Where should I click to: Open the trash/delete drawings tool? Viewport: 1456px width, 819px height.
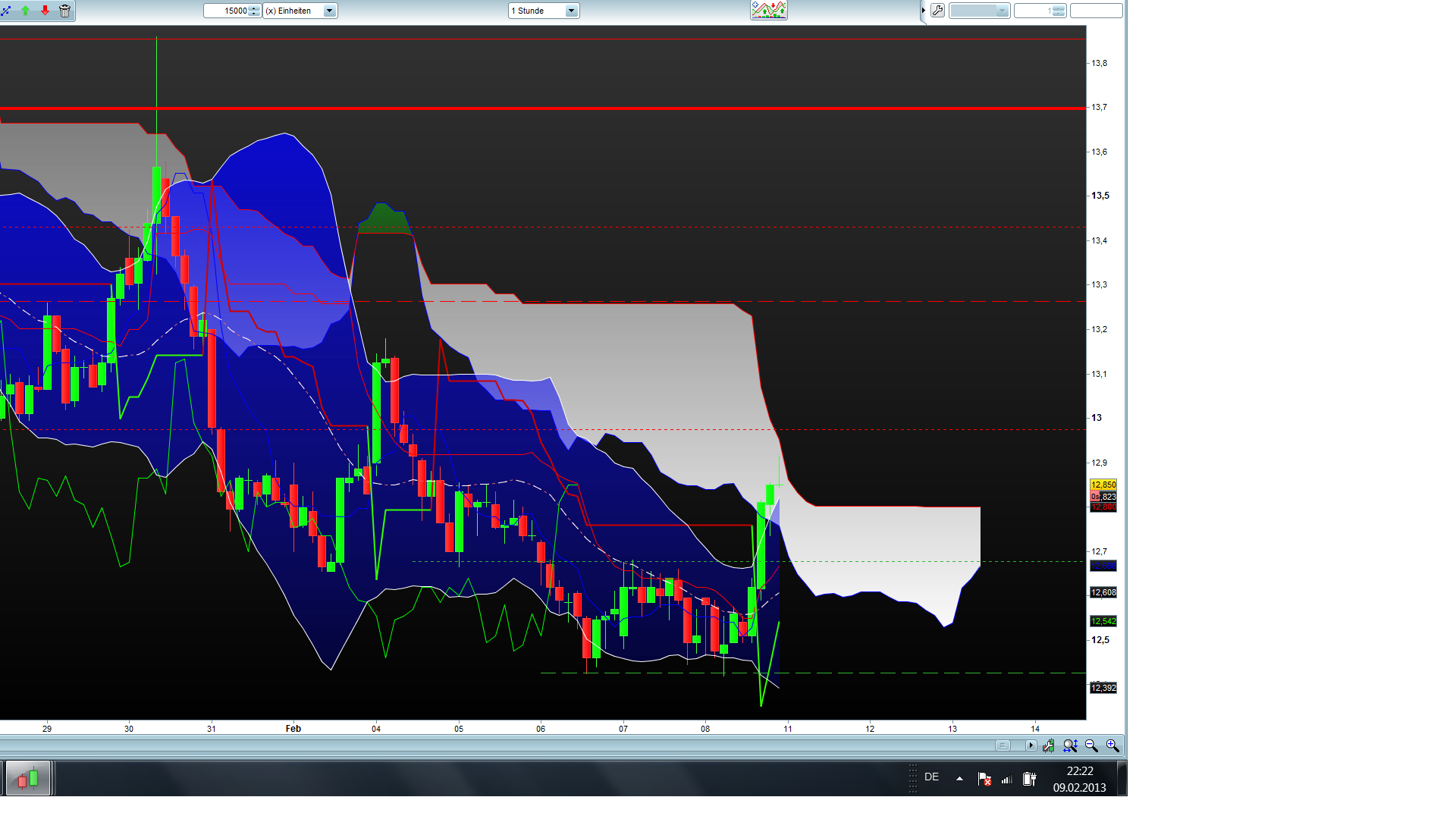point(66,11)
